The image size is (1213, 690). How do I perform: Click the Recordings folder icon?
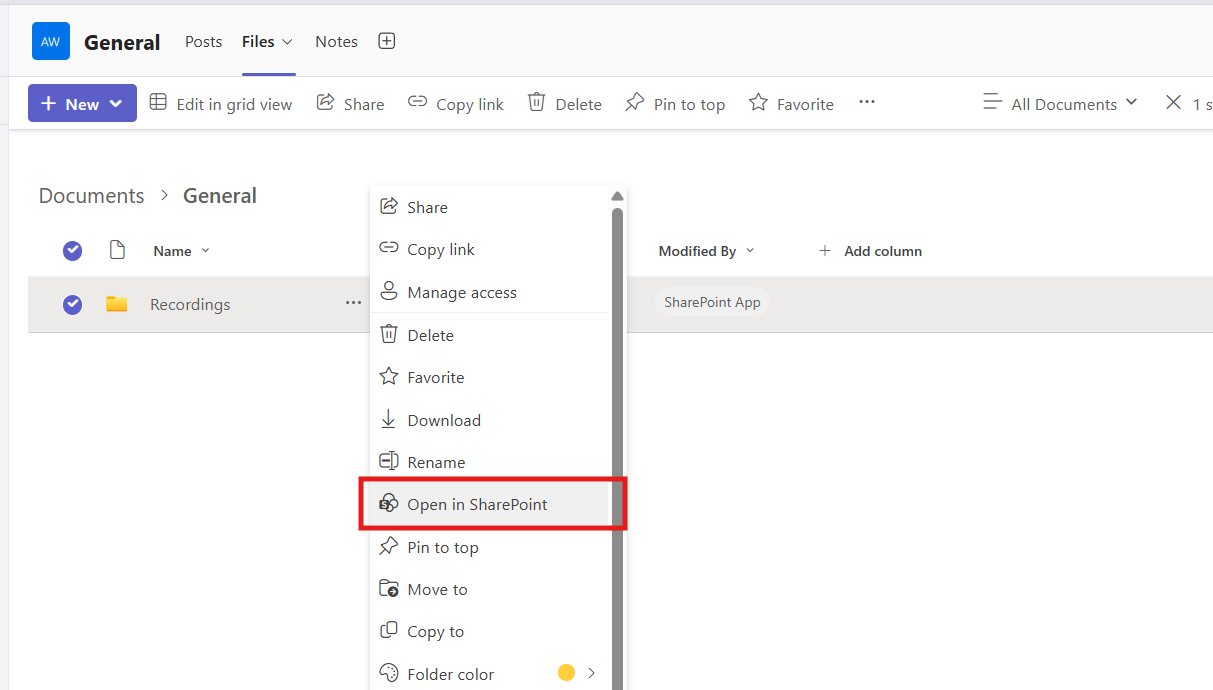[117, 304]
